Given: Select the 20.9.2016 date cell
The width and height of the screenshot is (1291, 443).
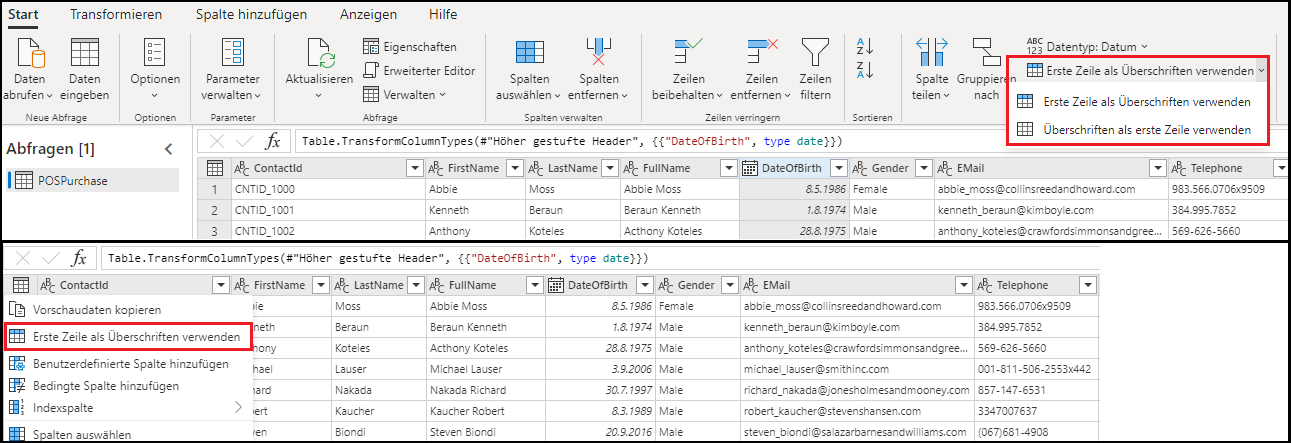Looking at the screenshot, I should point(600,432).
